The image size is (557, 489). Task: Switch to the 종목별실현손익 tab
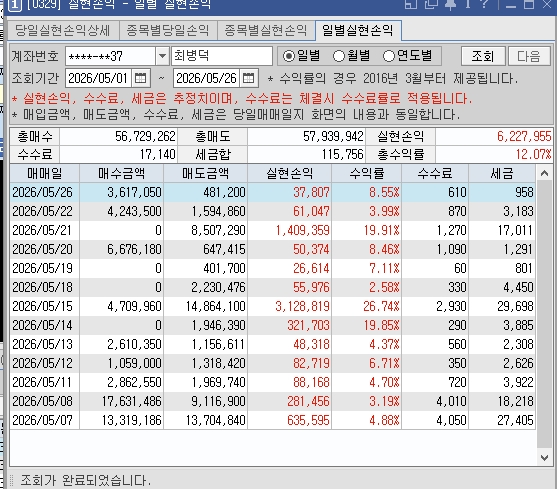pyautogui.click(x=265, y=30)
